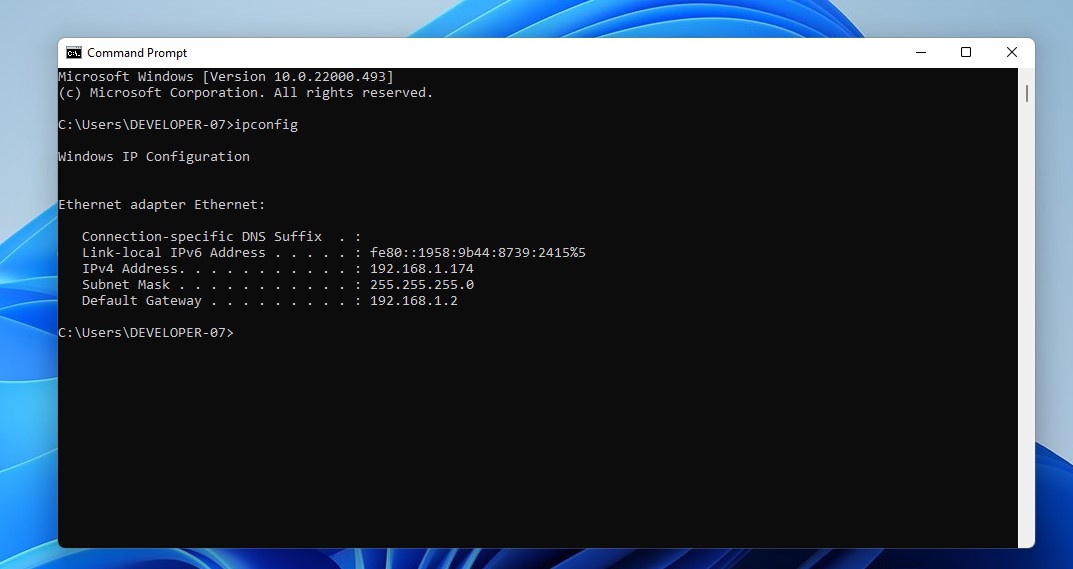This screenshot has height=569, width=1073.
Task: Click the last C:\Users\DEVELOPER-07> prompt line
Action: click(x=145, y=333)
